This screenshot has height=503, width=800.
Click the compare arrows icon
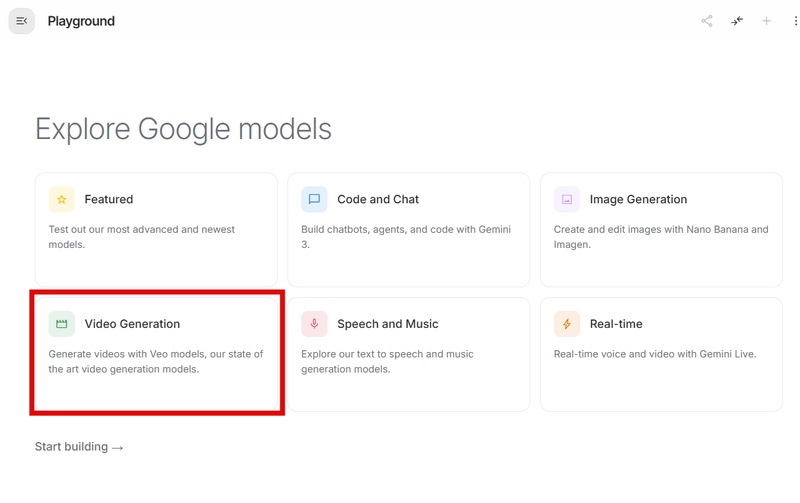[737, 21]
